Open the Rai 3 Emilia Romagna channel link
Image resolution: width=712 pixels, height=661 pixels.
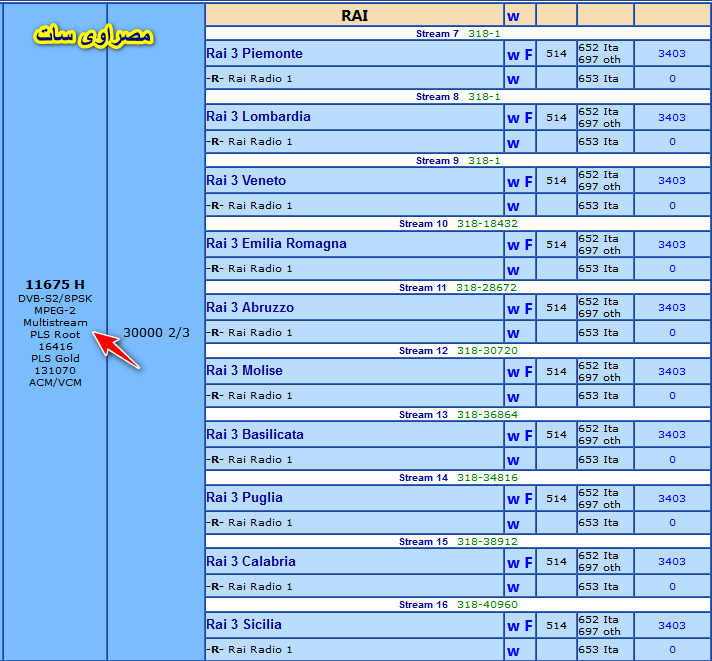click(x=276, y=244)
